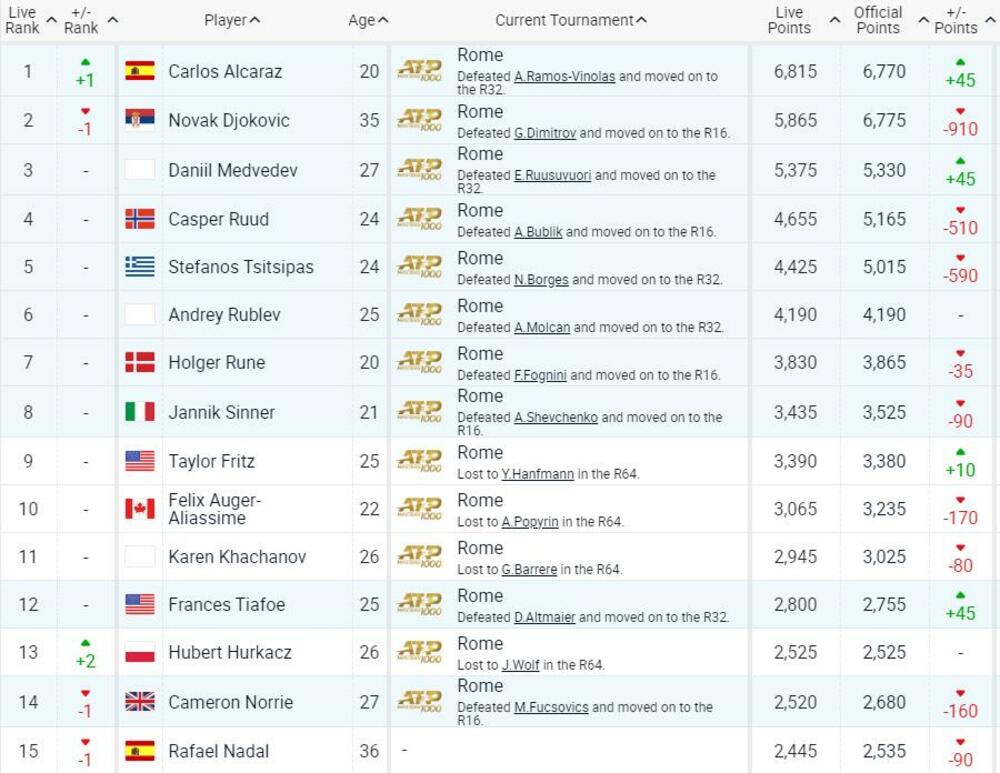The height and width of the screenshot is (773, 1000).
Task: Click the Canadian flag next to Felix Auger-Aliassime
Action: point(140,509)
